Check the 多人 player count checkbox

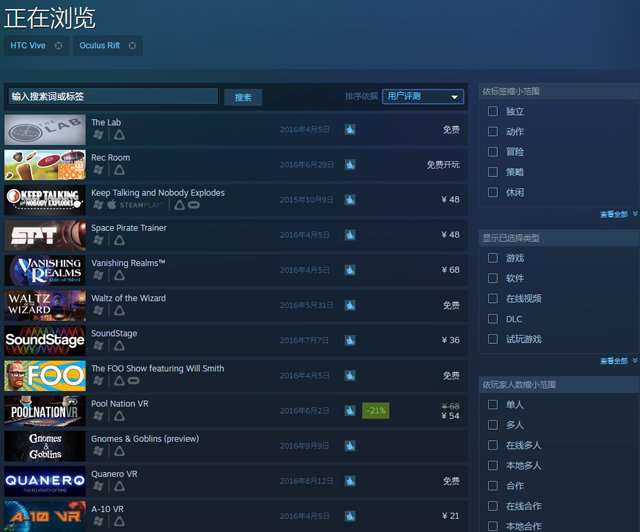pyautogui.click(x=493, y=425)
